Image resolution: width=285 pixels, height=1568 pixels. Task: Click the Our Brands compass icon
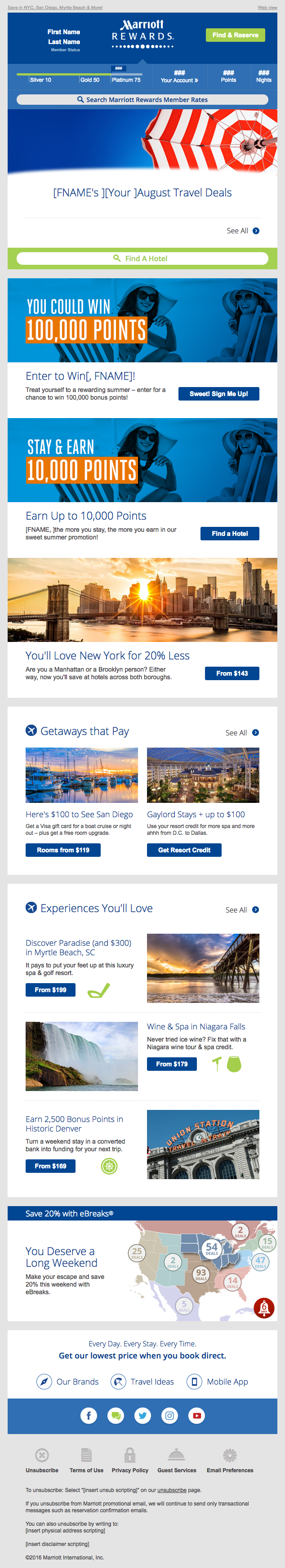click(x=44, y=1382)
